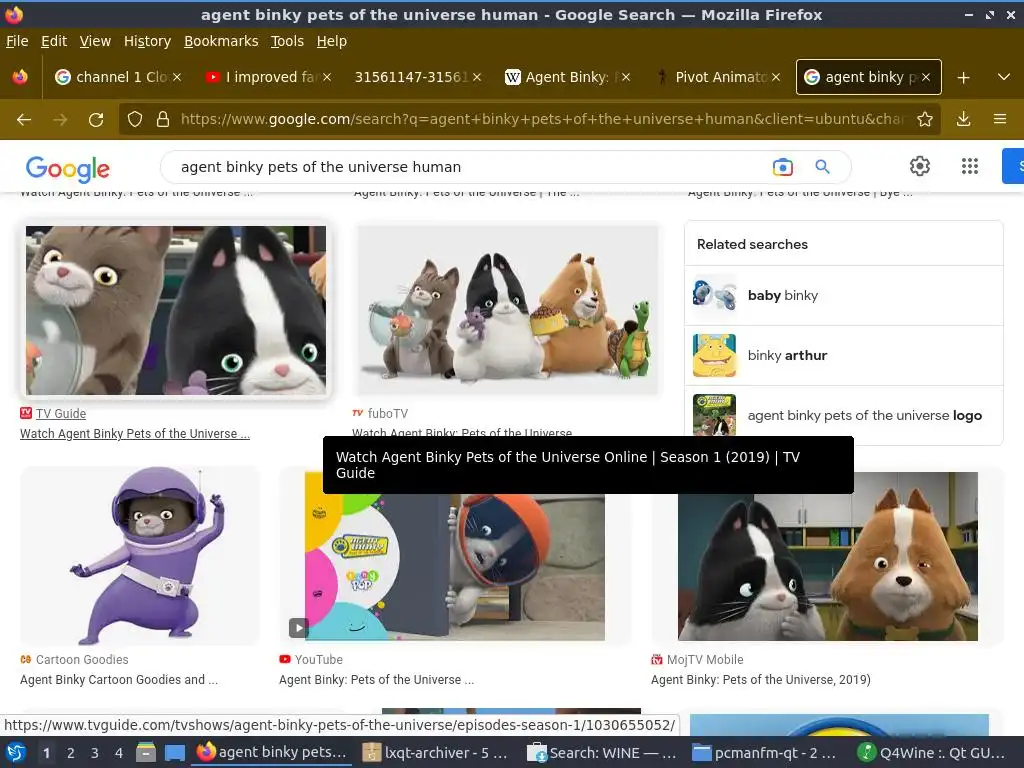The image size is (1024, 768).
Task: Open the Tools menu
Action: point(287,41)
